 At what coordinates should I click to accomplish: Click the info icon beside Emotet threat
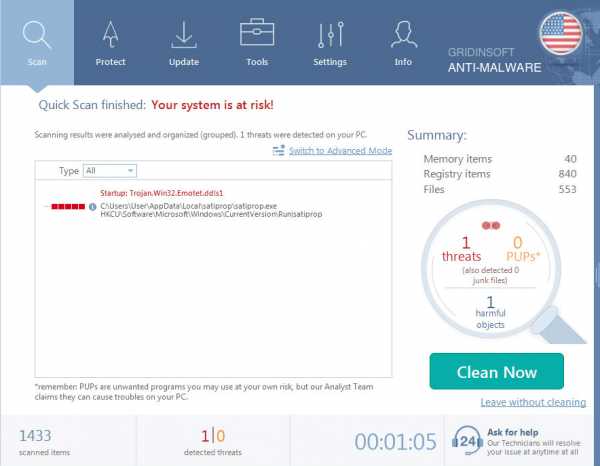point(93,207)
